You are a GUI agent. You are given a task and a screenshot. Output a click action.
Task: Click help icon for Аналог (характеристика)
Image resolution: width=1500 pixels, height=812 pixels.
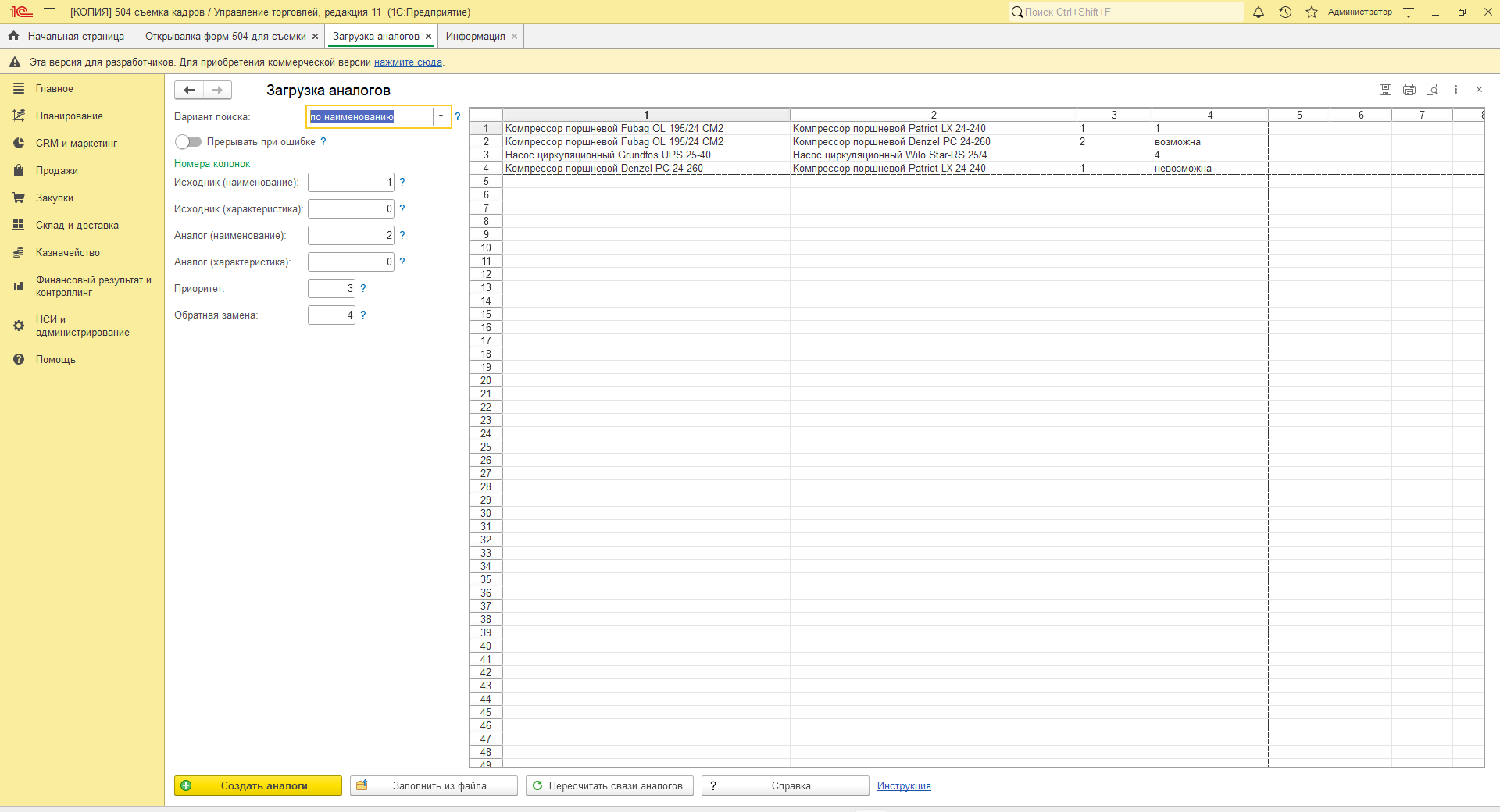402,262
